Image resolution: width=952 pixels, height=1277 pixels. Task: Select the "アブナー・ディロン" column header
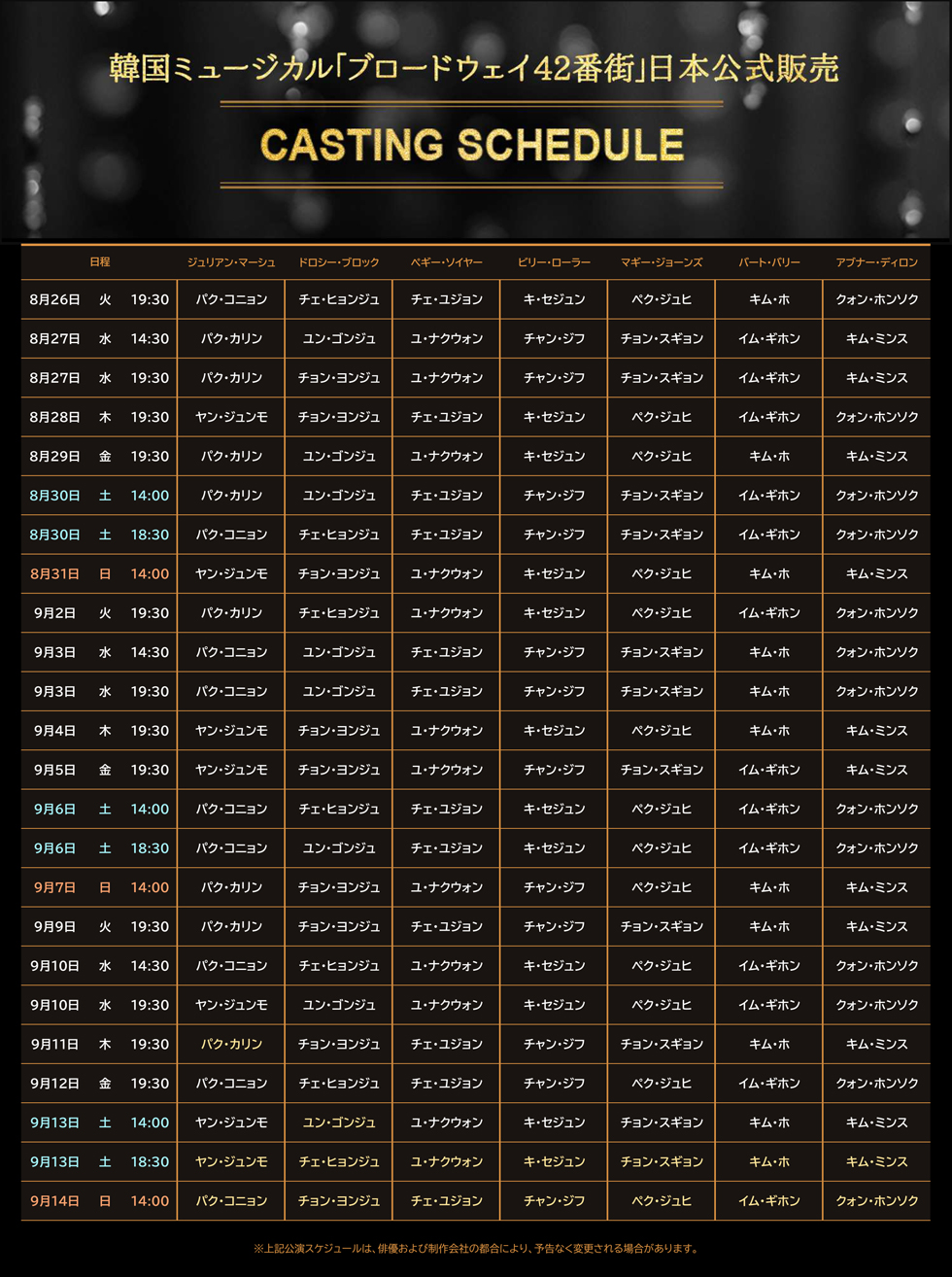pos(877,262)
